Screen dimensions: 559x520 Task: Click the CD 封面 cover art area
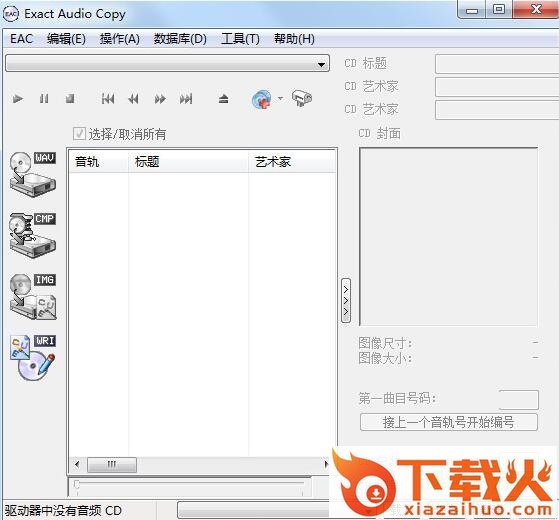(x=448, y=236)
